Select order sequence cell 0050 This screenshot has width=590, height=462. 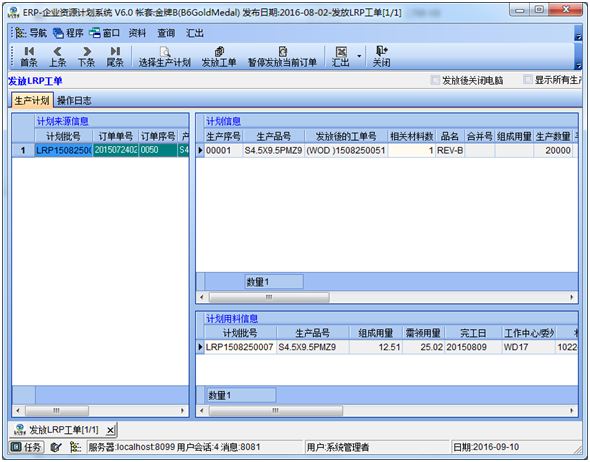(158, 150)
